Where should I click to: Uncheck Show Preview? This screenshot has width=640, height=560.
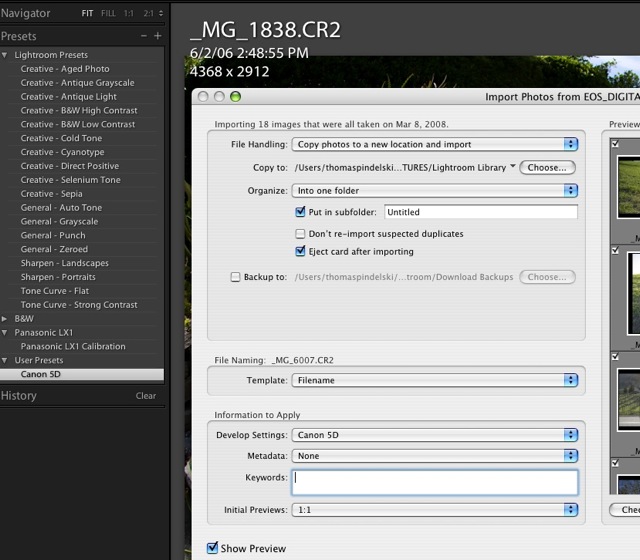[x=212, y=548]
